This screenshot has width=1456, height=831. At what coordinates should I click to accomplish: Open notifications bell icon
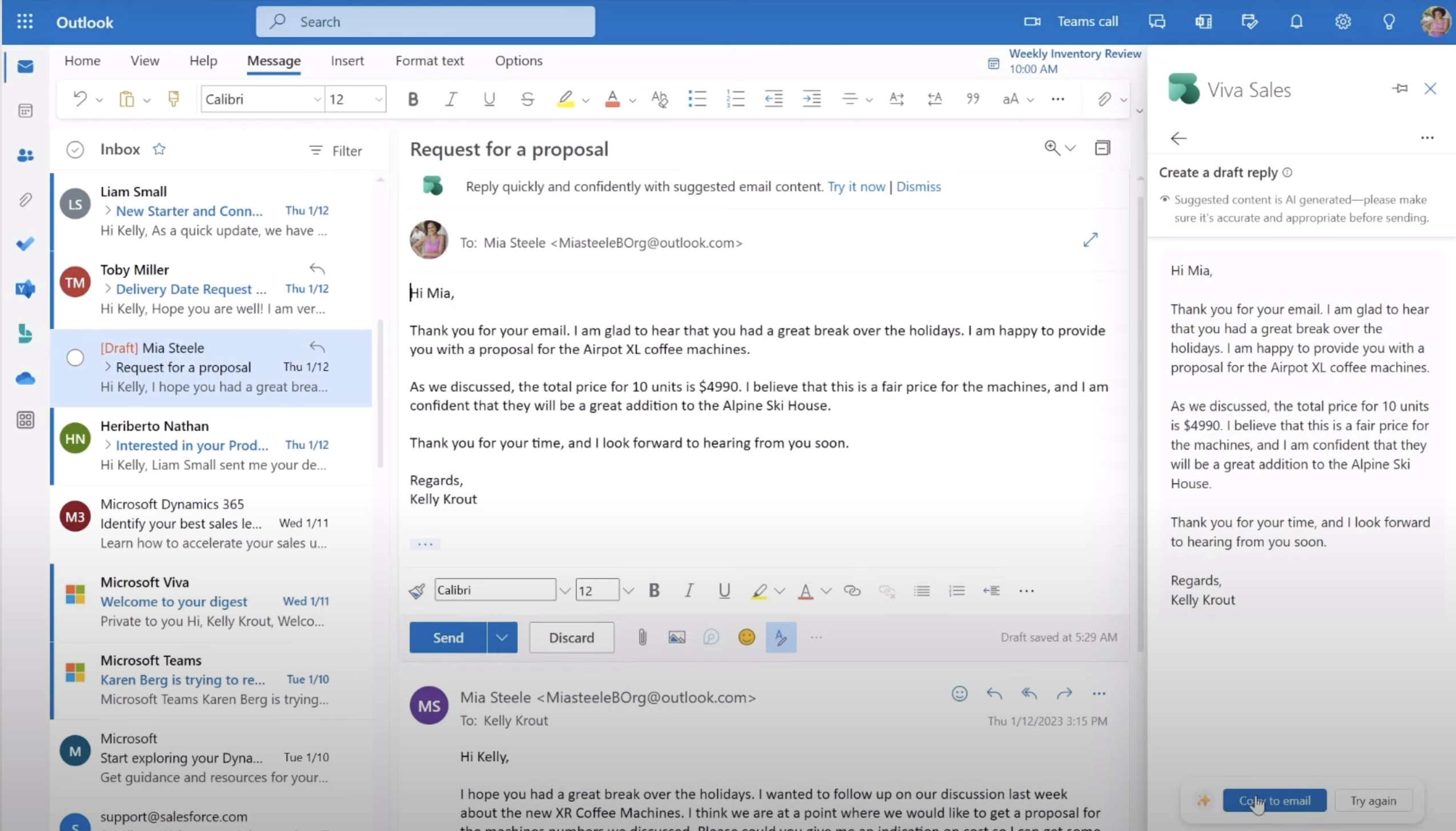(1297, 22)
